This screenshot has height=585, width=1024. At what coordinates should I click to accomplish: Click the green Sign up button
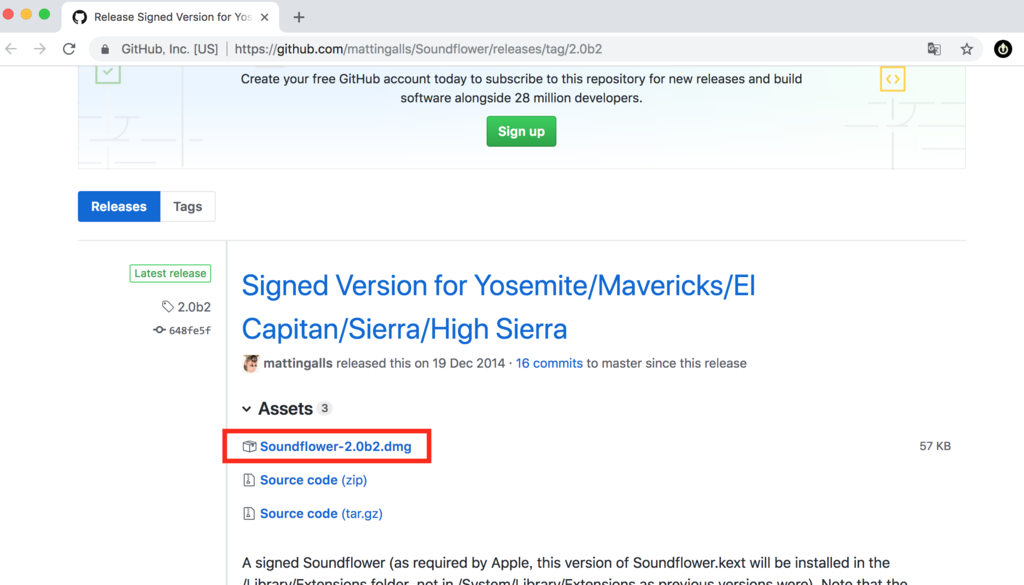click(521, 131)
